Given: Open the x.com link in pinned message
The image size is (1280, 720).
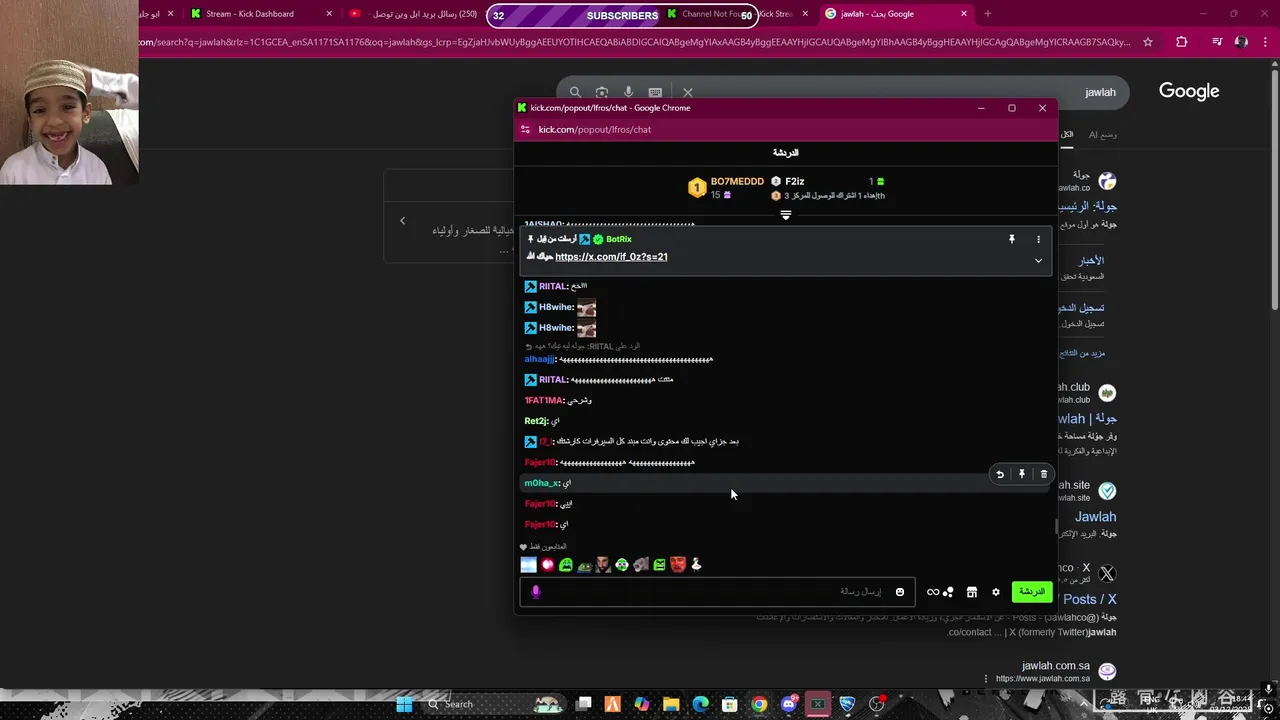Looking at the screenshot, I should [x=611, y=257].
